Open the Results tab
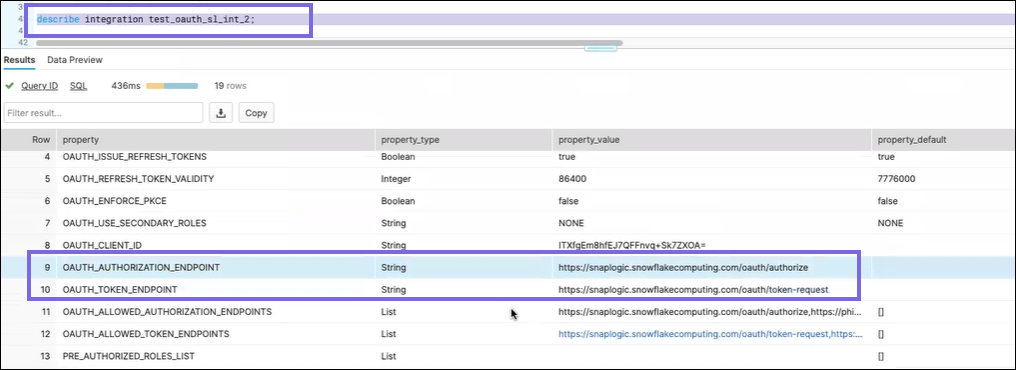Image resolution: width=1016 pixels, height=370 pixels. [19, 60]
